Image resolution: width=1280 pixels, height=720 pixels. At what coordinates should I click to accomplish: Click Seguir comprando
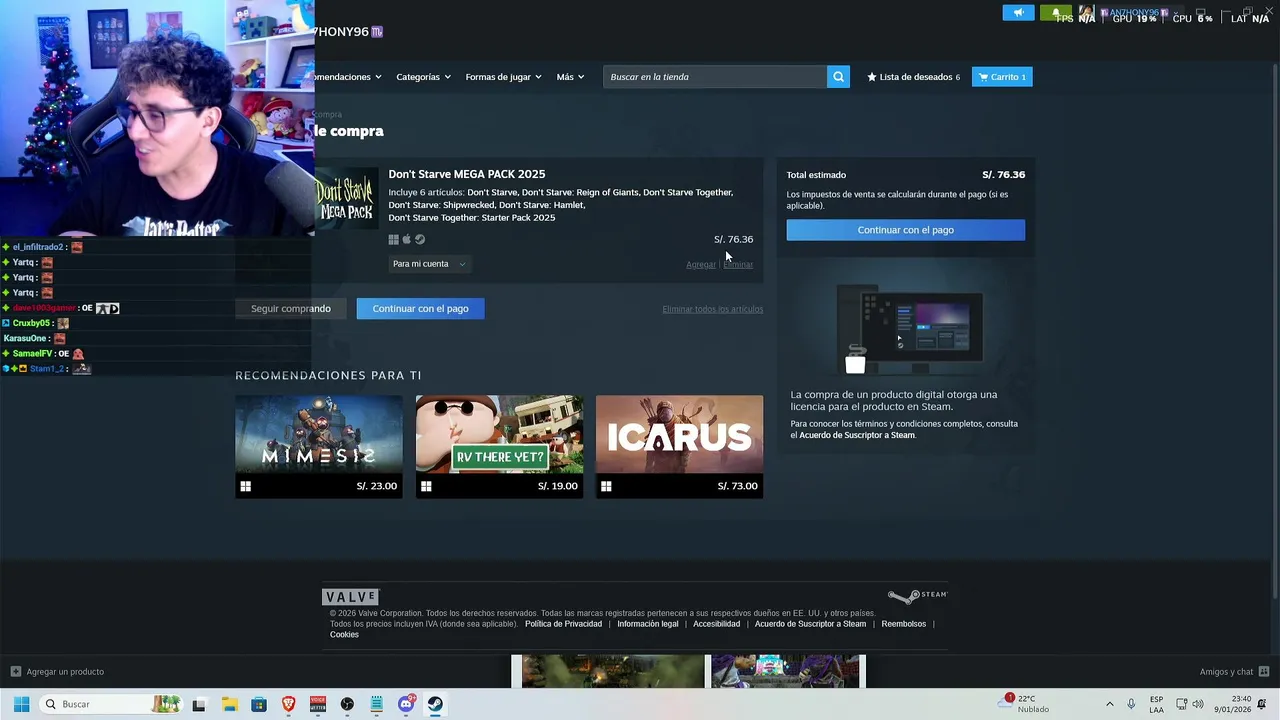point(290,309)
